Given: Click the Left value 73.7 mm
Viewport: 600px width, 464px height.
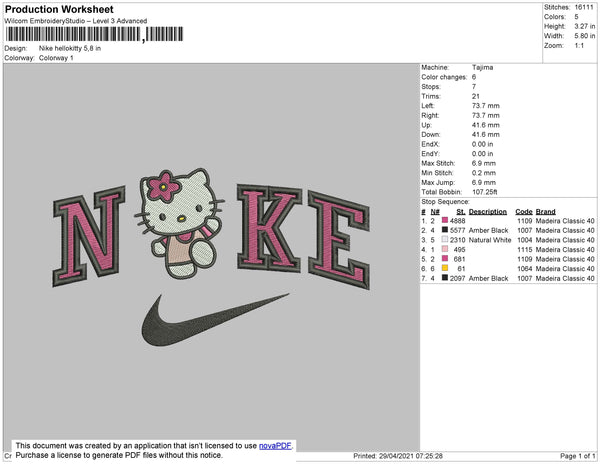Looking at the screenshot, I should pos(486,106).
